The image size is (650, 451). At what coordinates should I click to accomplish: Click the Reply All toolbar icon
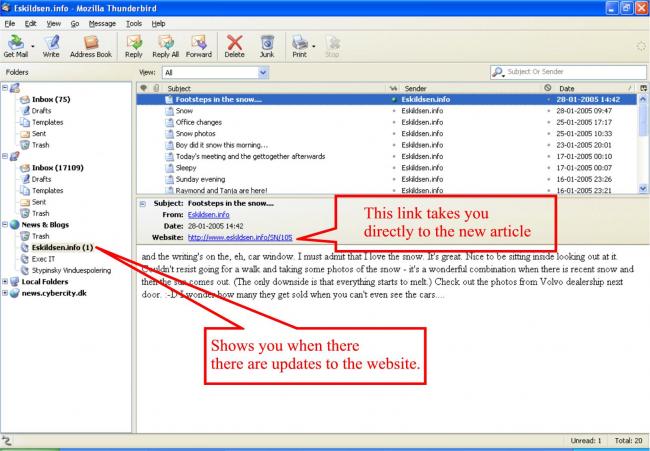[x=165, y=46]
